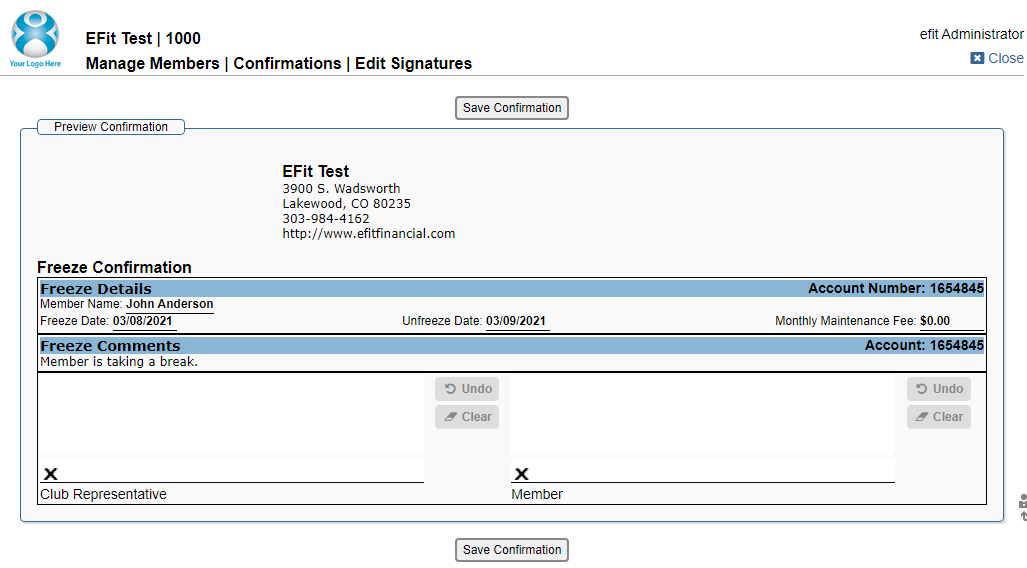Click the blue X close icon

[x=977, y=58]
